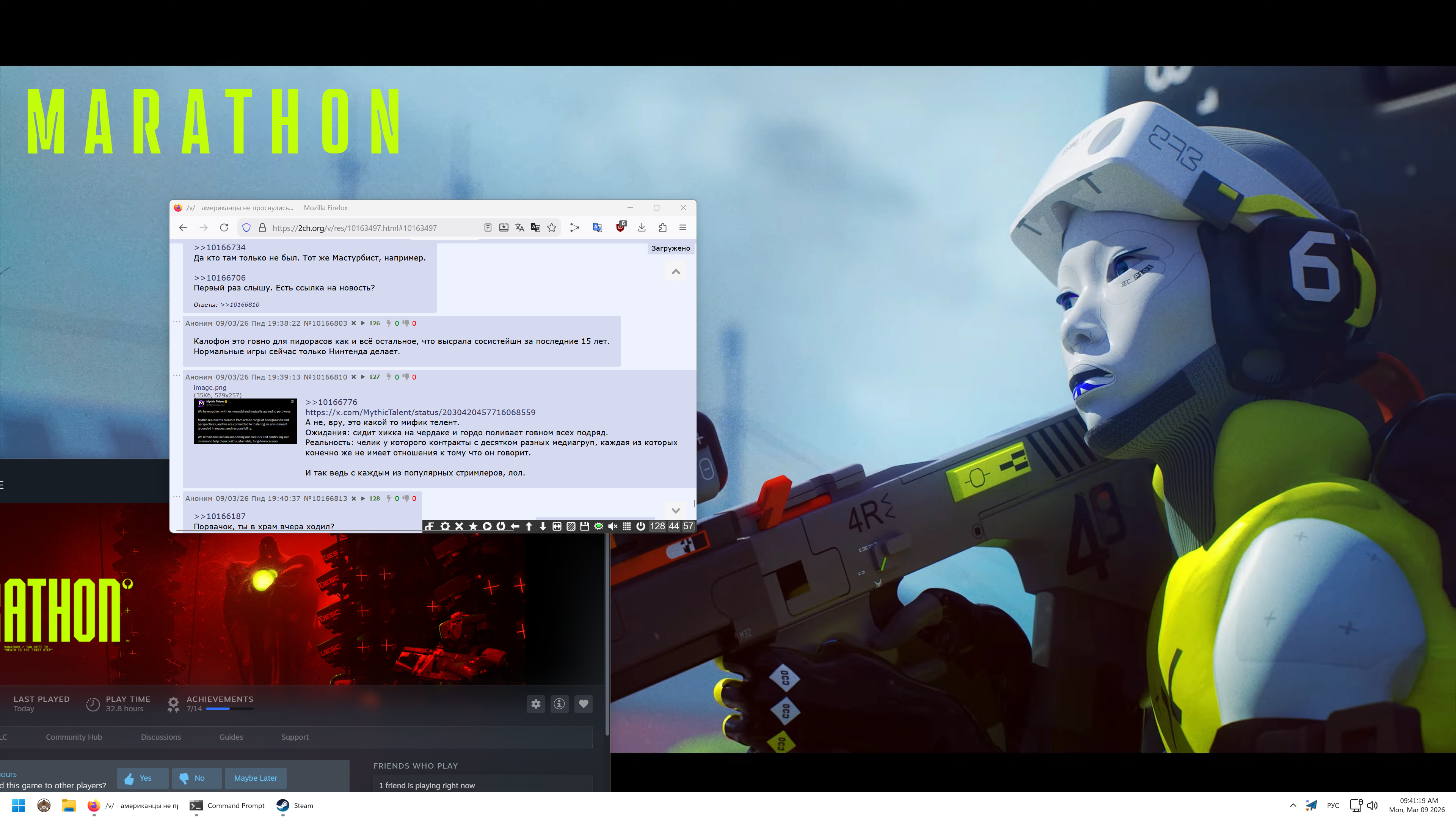Open the Discussions tab in Steam
1456x819 pixels.
click(x=160, y=737)
